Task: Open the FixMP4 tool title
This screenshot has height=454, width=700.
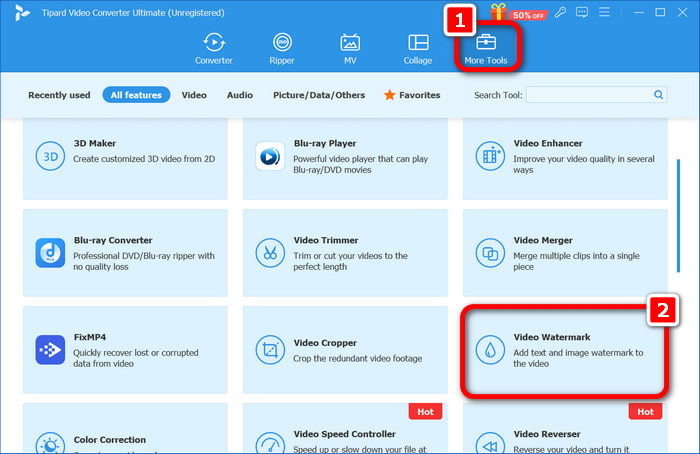Action: click(x=90, y=337)
